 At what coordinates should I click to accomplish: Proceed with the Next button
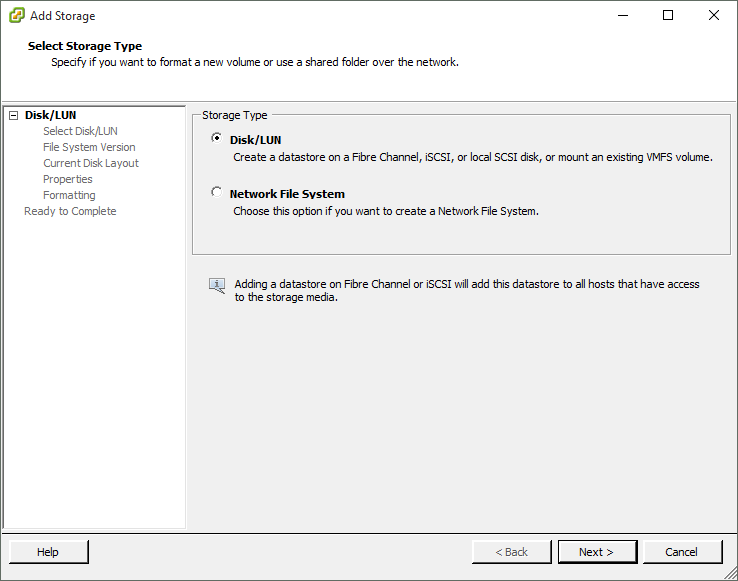pyautogui.click(x=596, y=552)
